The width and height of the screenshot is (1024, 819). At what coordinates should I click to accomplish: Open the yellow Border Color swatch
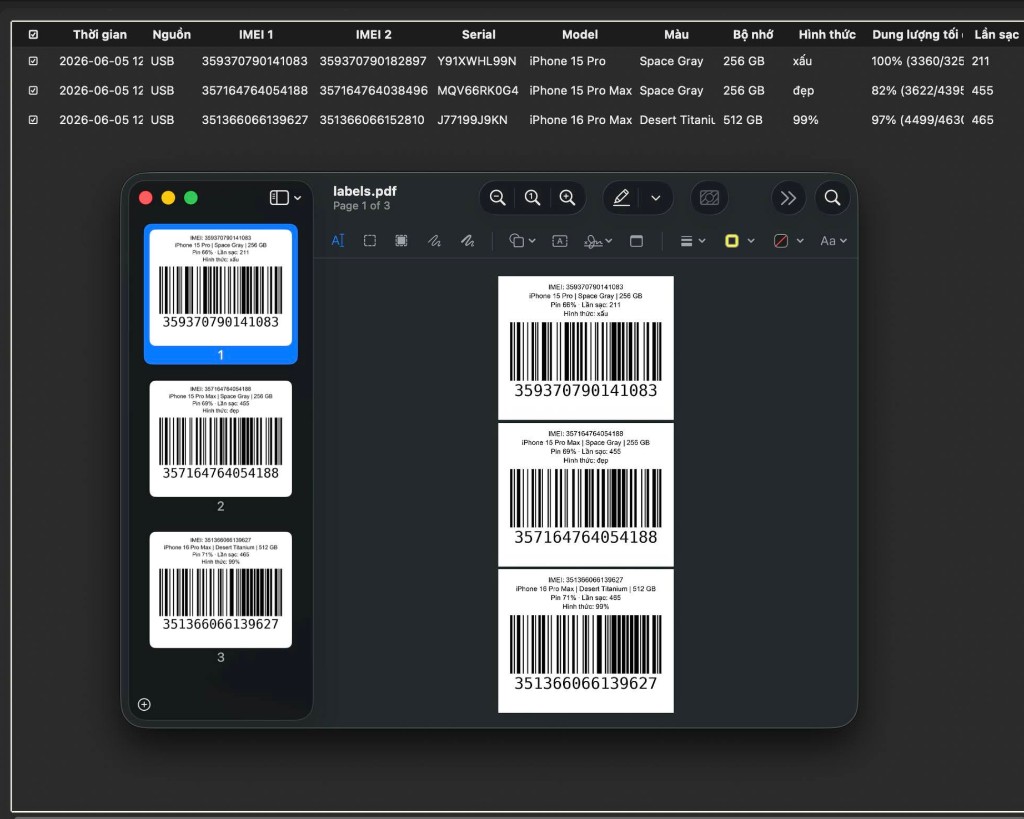pos(731,241)
